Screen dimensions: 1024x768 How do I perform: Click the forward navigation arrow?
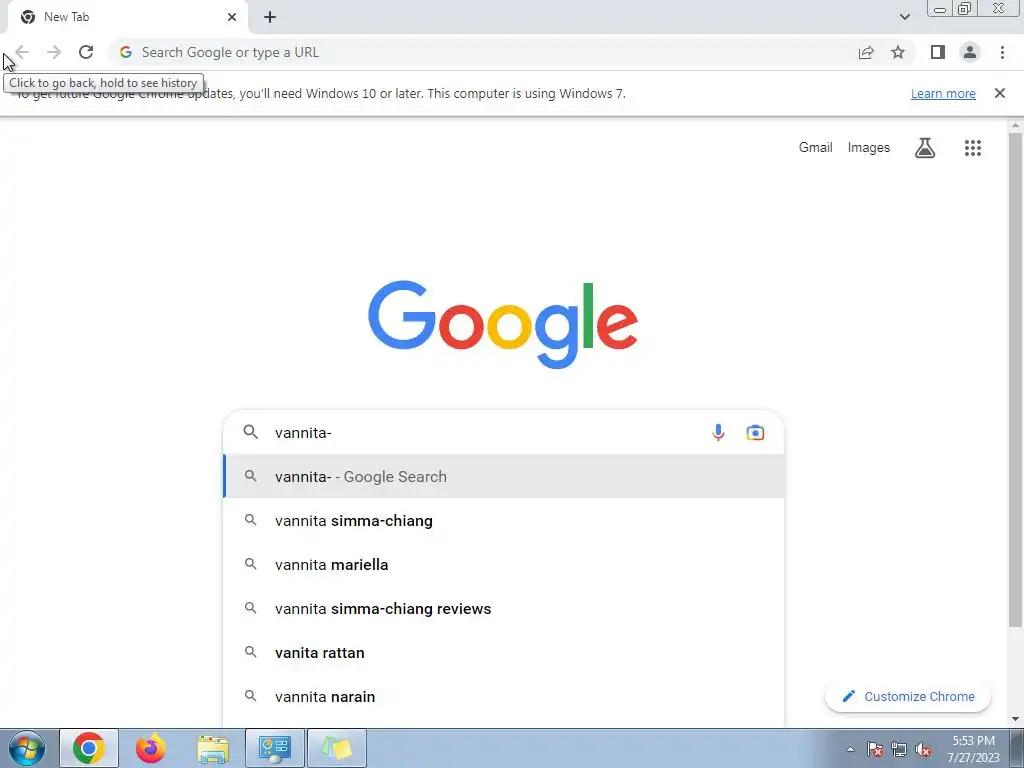(54, 52)
